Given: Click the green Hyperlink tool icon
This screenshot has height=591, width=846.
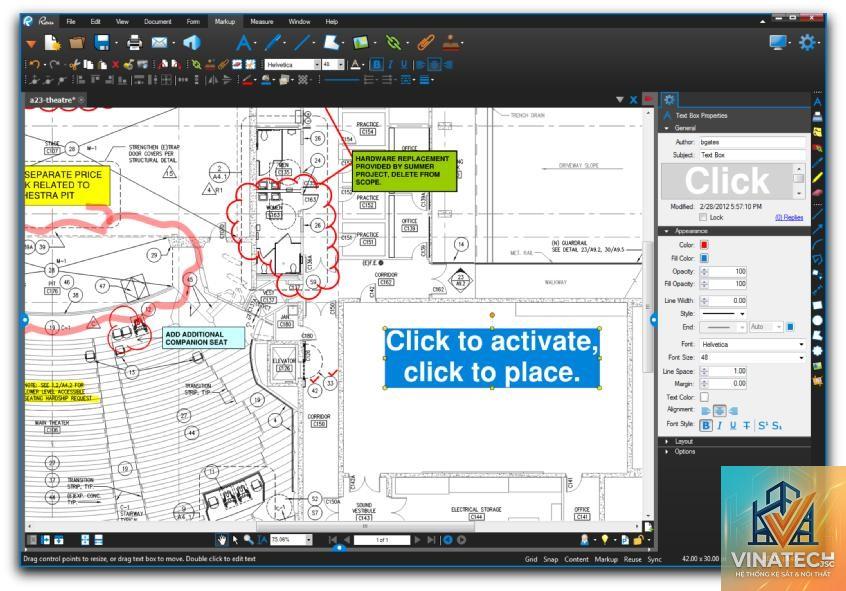Looking at the screenshot, I should tap(393, 43).
